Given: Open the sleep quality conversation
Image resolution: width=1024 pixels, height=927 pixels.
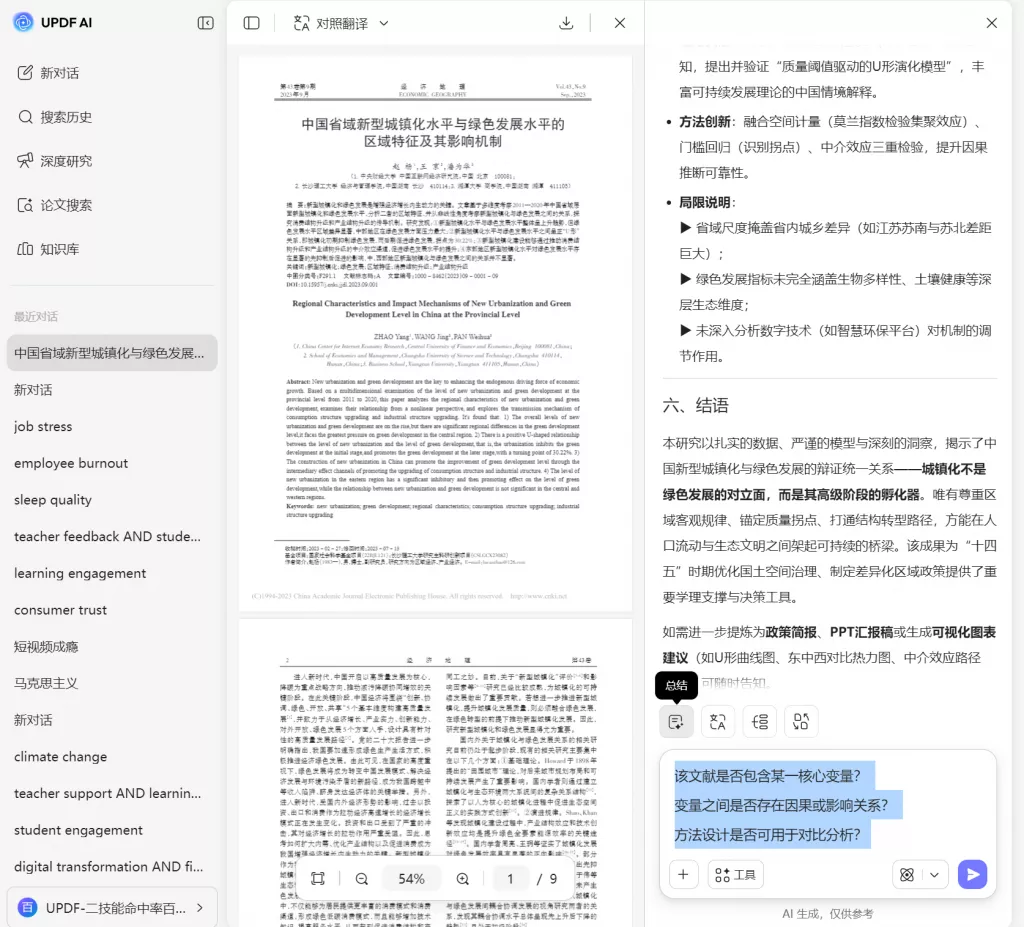Looking at the screenshot, I should (x=53, y=500).
